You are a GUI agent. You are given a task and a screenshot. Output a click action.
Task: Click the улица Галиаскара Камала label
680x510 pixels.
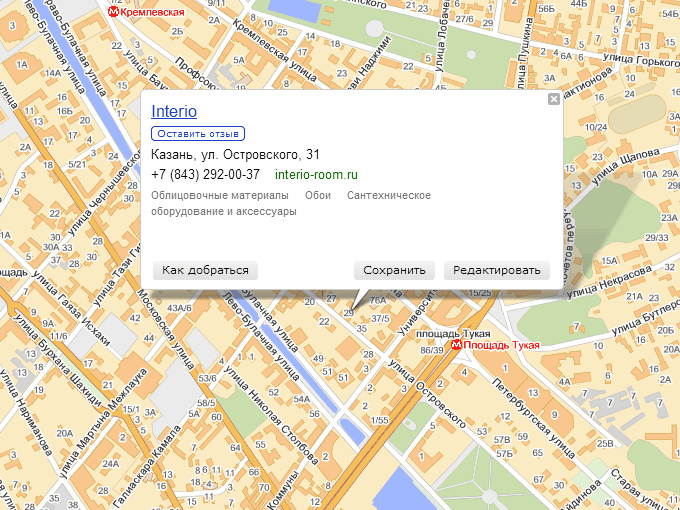click(146, 466)
